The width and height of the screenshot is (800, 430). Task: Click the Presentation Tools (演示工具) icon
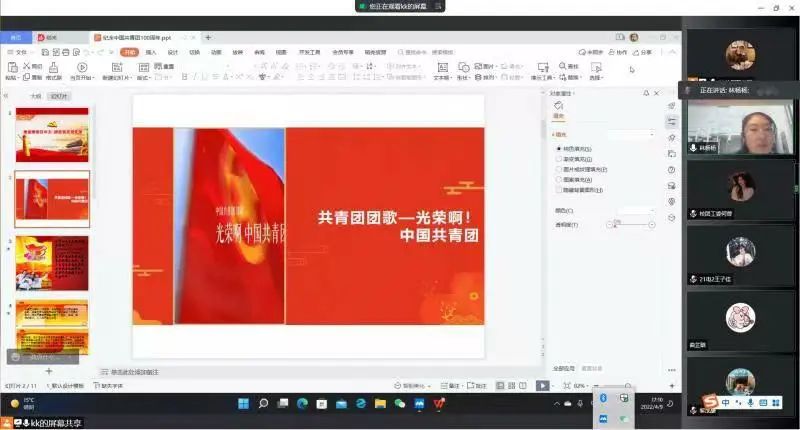click(543, 67)
